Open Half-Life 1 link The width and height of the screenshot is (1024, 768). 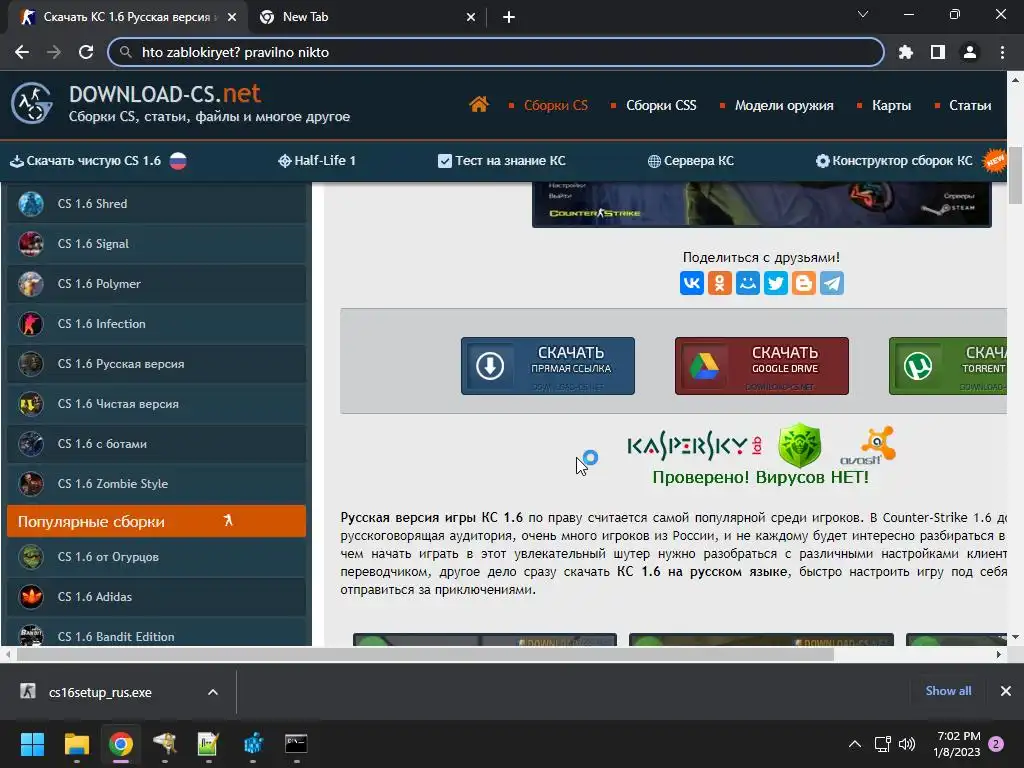point(317,161)
